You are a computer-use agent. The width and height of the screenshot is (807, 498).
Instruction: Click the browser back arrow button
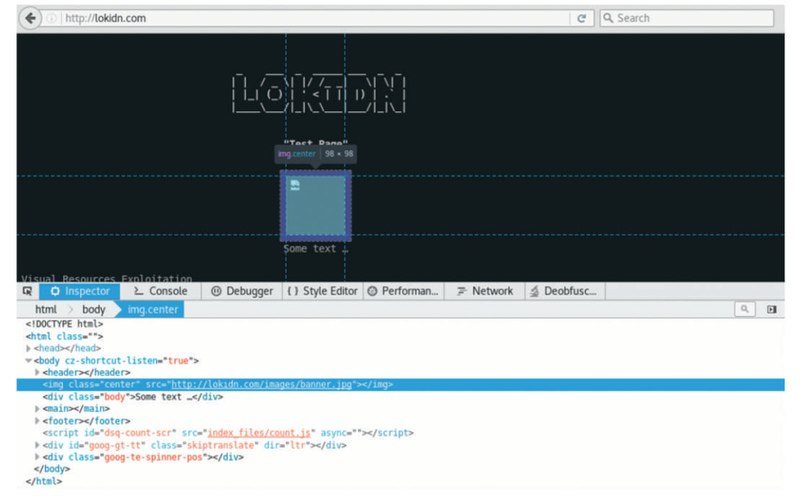[30, 18]
